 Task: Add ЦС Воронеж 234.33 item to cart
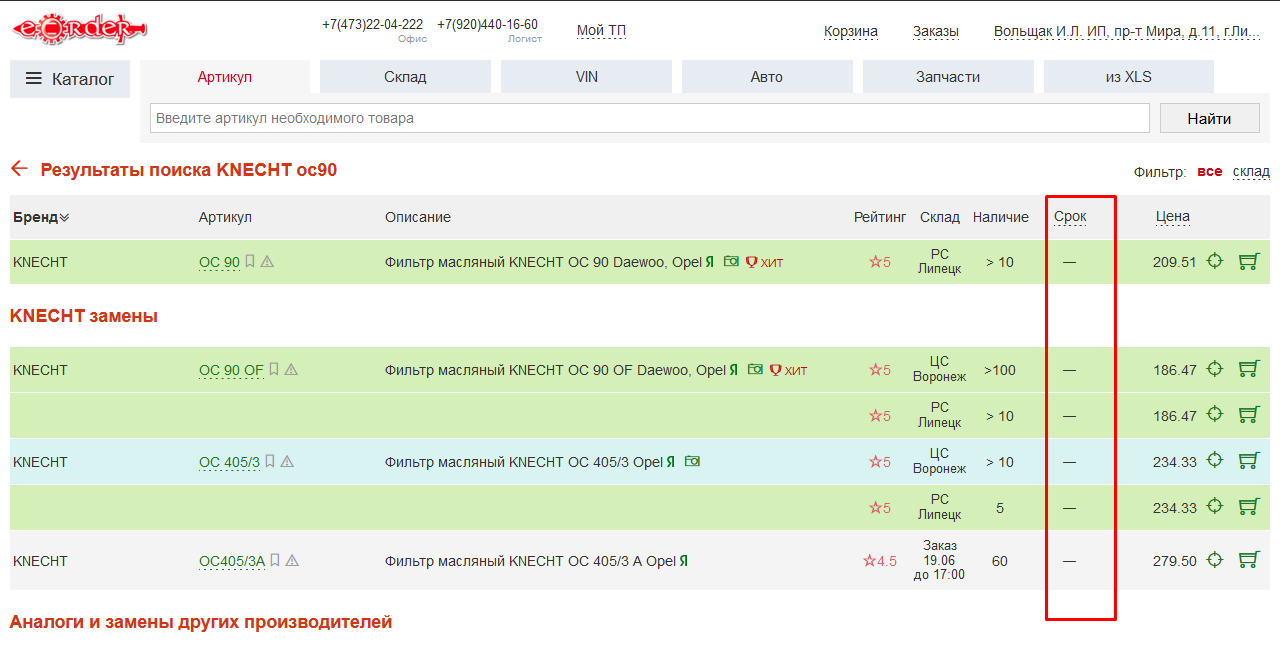click(x=1248, y=461)
